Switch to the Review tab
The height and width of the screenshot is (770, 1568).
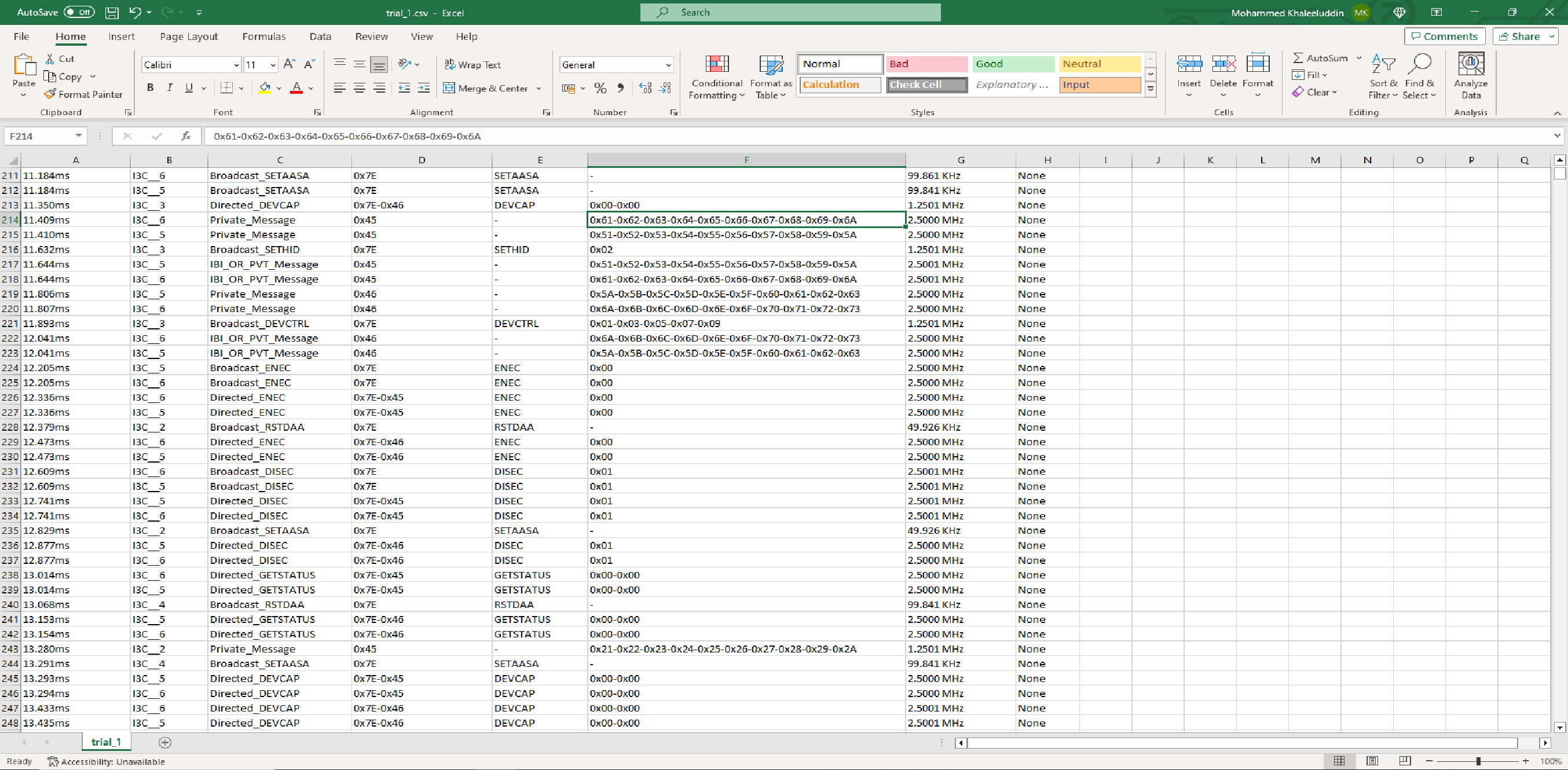click(371, 36)
